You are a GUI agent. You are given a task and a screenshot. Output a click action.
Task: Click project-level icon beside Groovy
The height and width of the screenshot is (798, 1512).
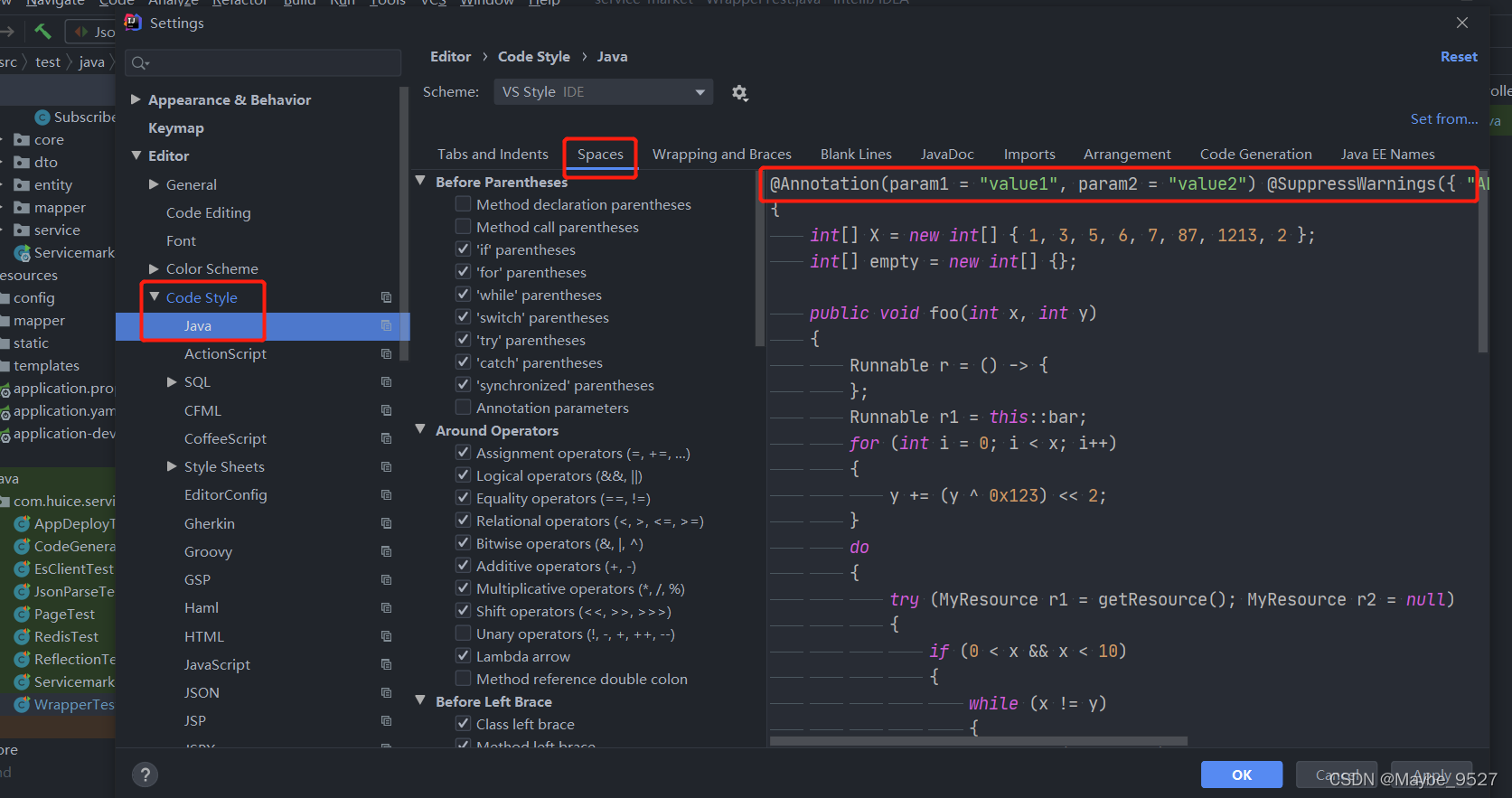click(x=386, y=552)
